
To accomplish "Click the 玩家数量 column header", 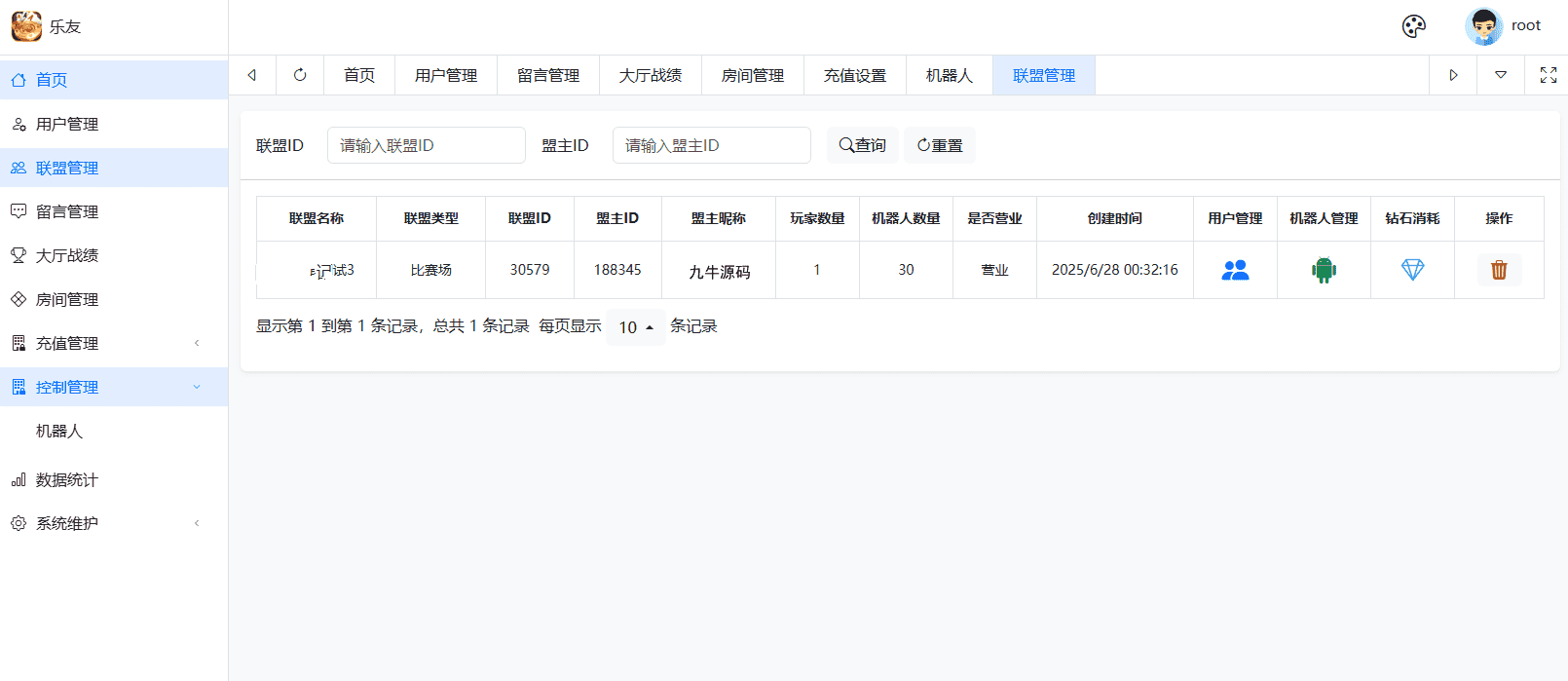I will (x=817, y=218).
